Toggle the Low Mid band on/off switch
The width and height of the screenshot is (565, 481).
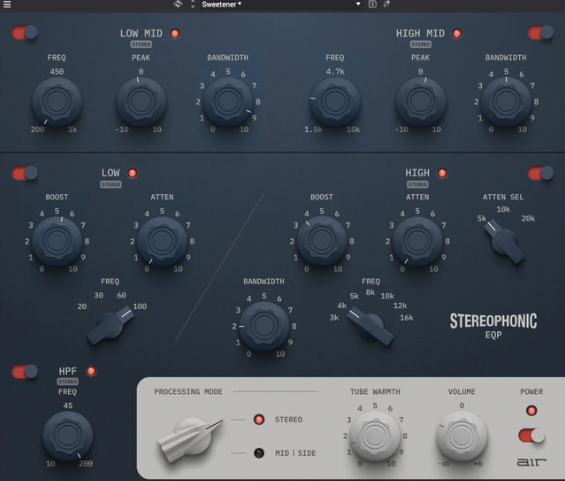[x=25, y=32]
